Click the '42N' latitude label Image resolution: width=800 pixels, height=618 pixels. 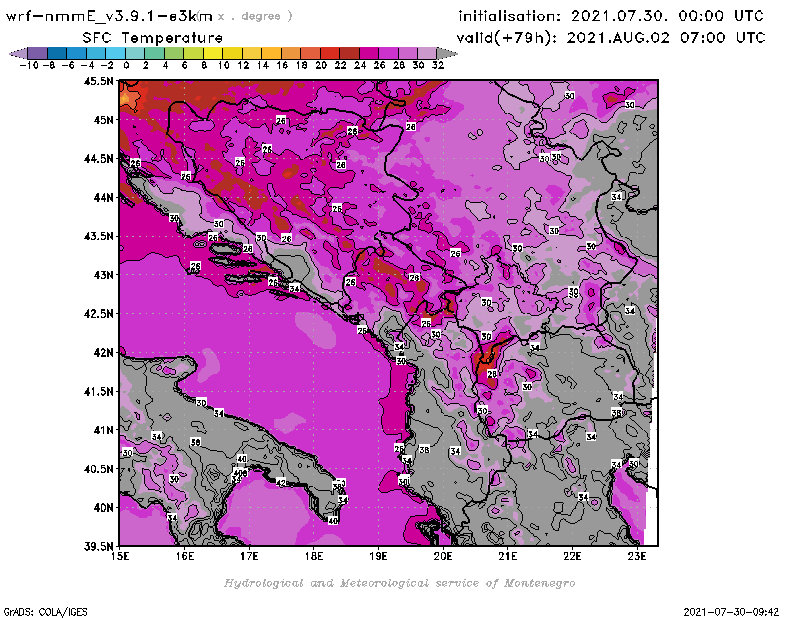[104, 353]
